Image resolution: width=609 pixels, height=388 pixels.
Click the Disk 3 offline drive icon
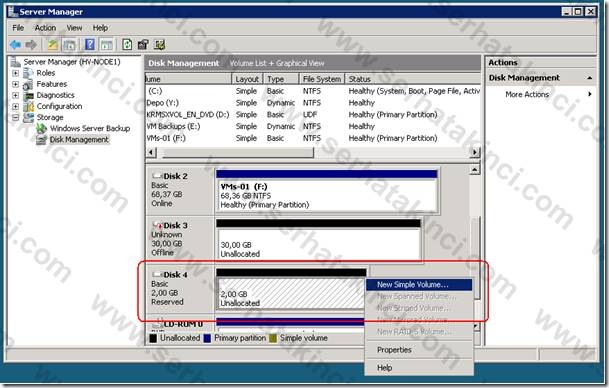tap(157, 225)
